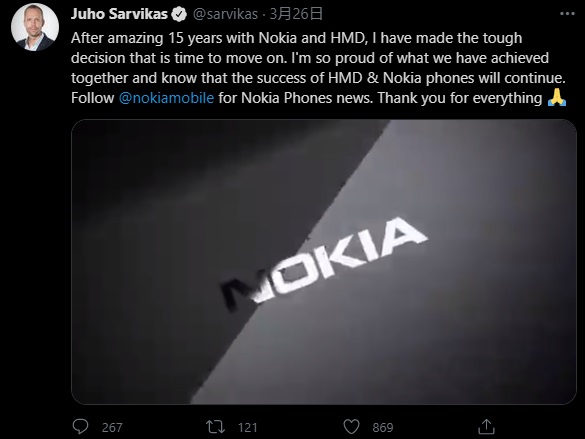This screenshot has width=585, height=439.
Task: Follow the @nokiamobile mention link
Action: (166, 98)
